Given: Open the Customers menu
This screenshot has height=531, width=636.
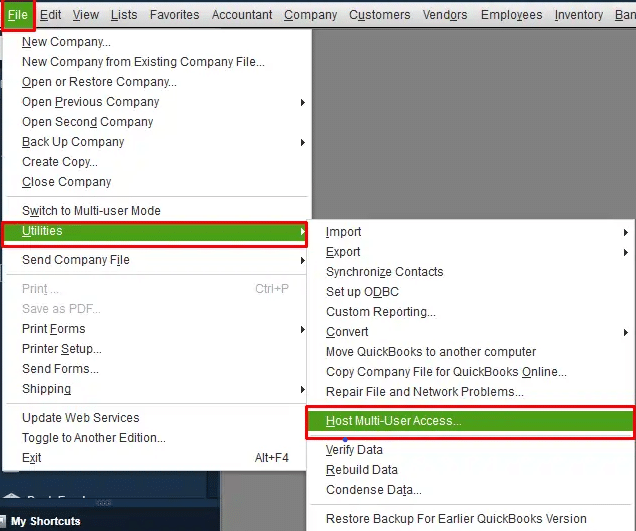Looking at the screenshot, I should point(380,15).
